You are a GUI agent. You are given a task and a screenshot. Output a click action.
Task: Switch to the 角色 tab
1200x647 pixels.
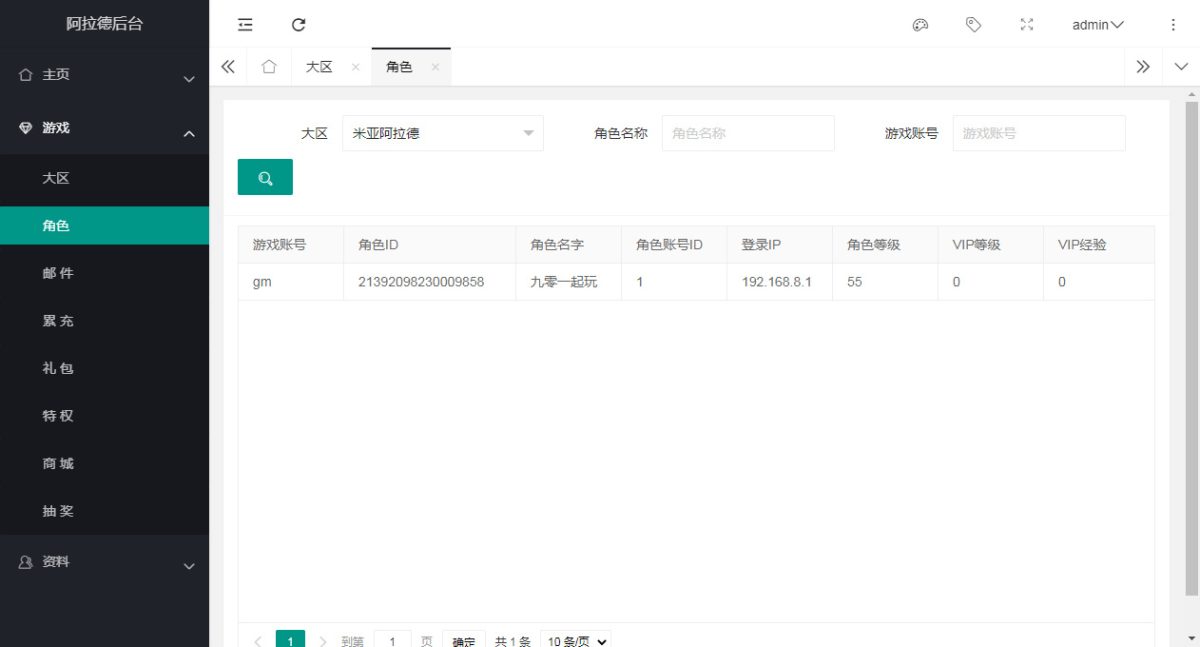click(399, 67)
